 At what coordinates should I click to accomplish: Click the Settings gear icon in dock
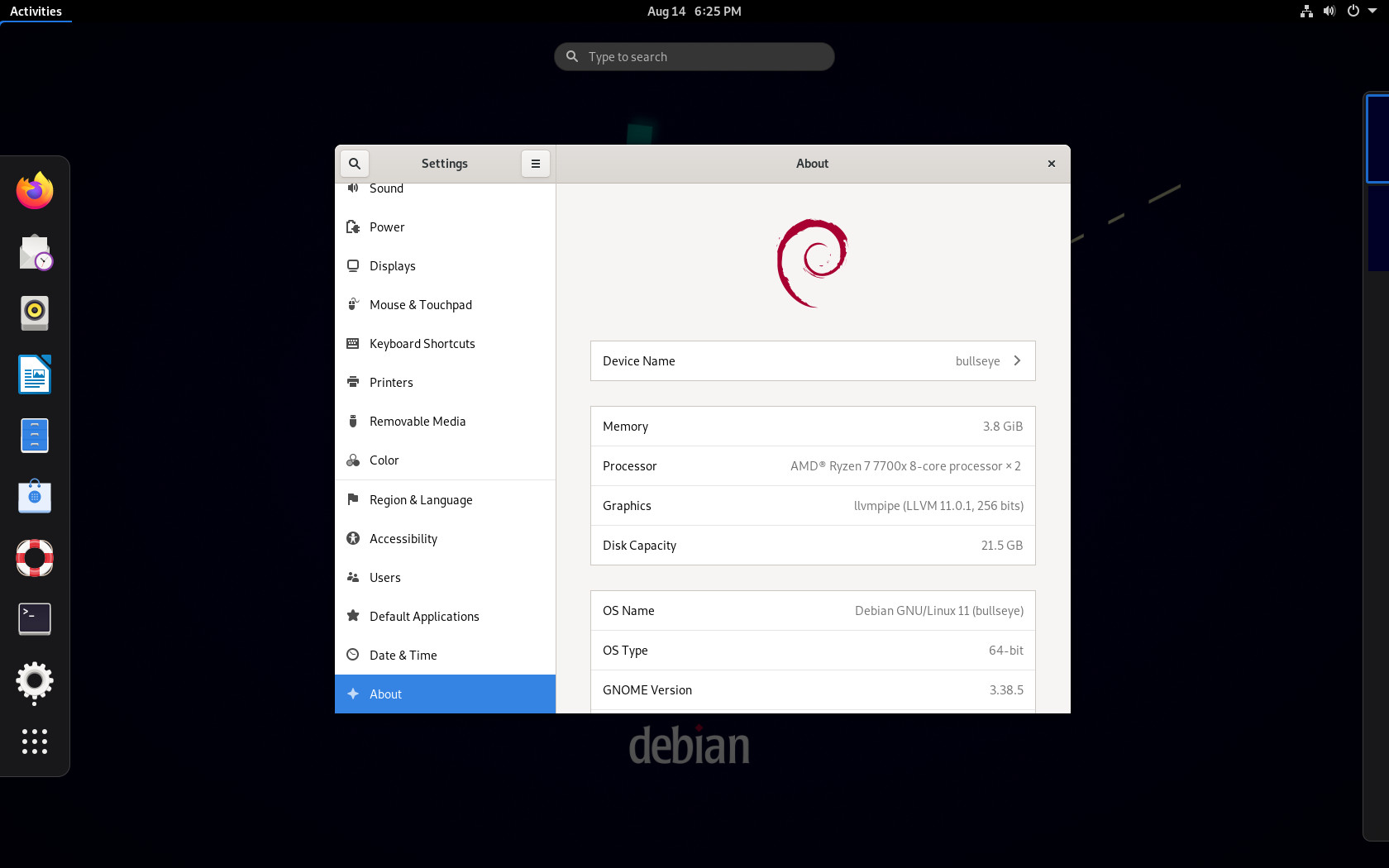pyautogui.click(x=35, y=681)
